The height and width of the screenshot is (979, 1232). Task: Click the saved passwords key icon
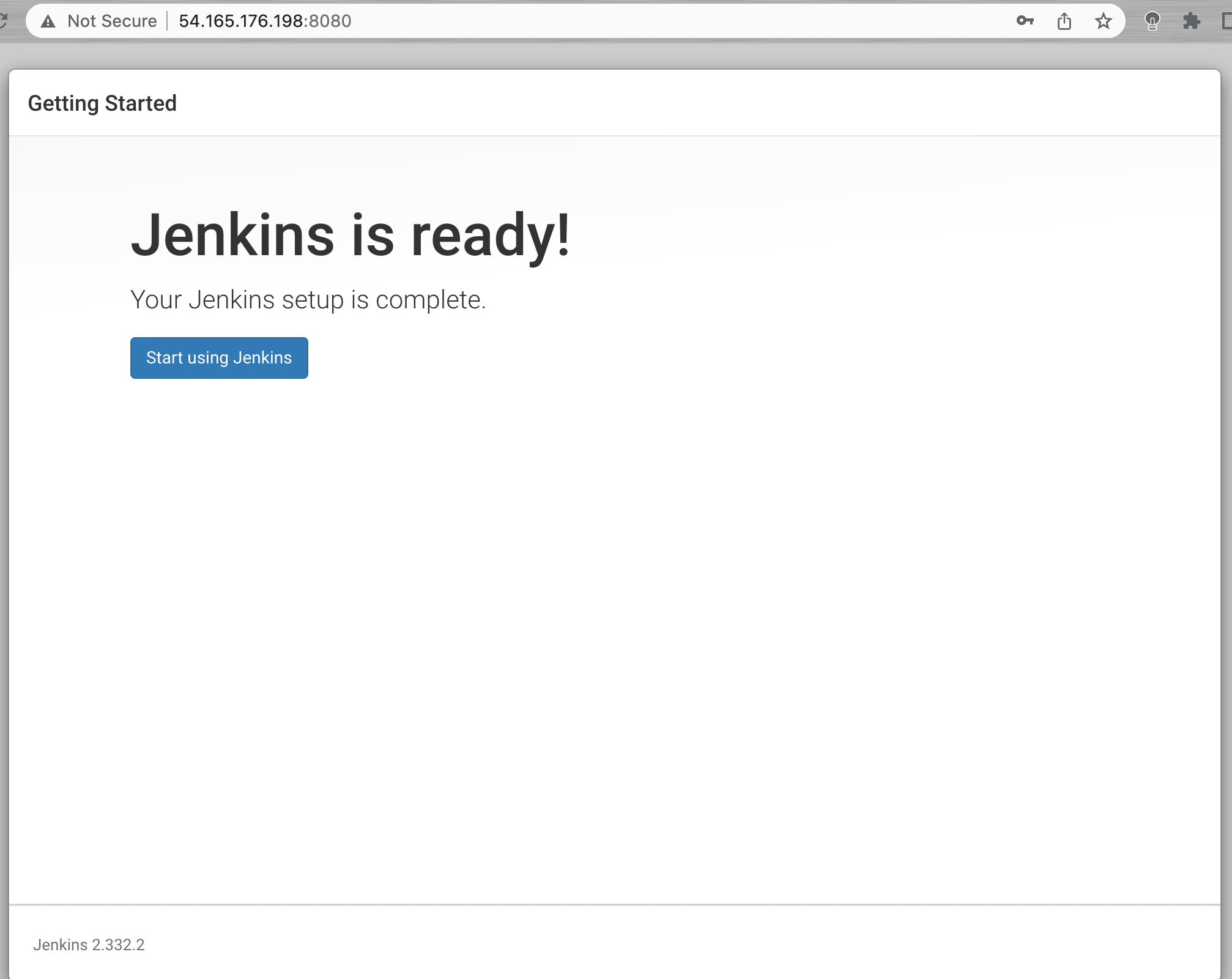pos(1025,21)
